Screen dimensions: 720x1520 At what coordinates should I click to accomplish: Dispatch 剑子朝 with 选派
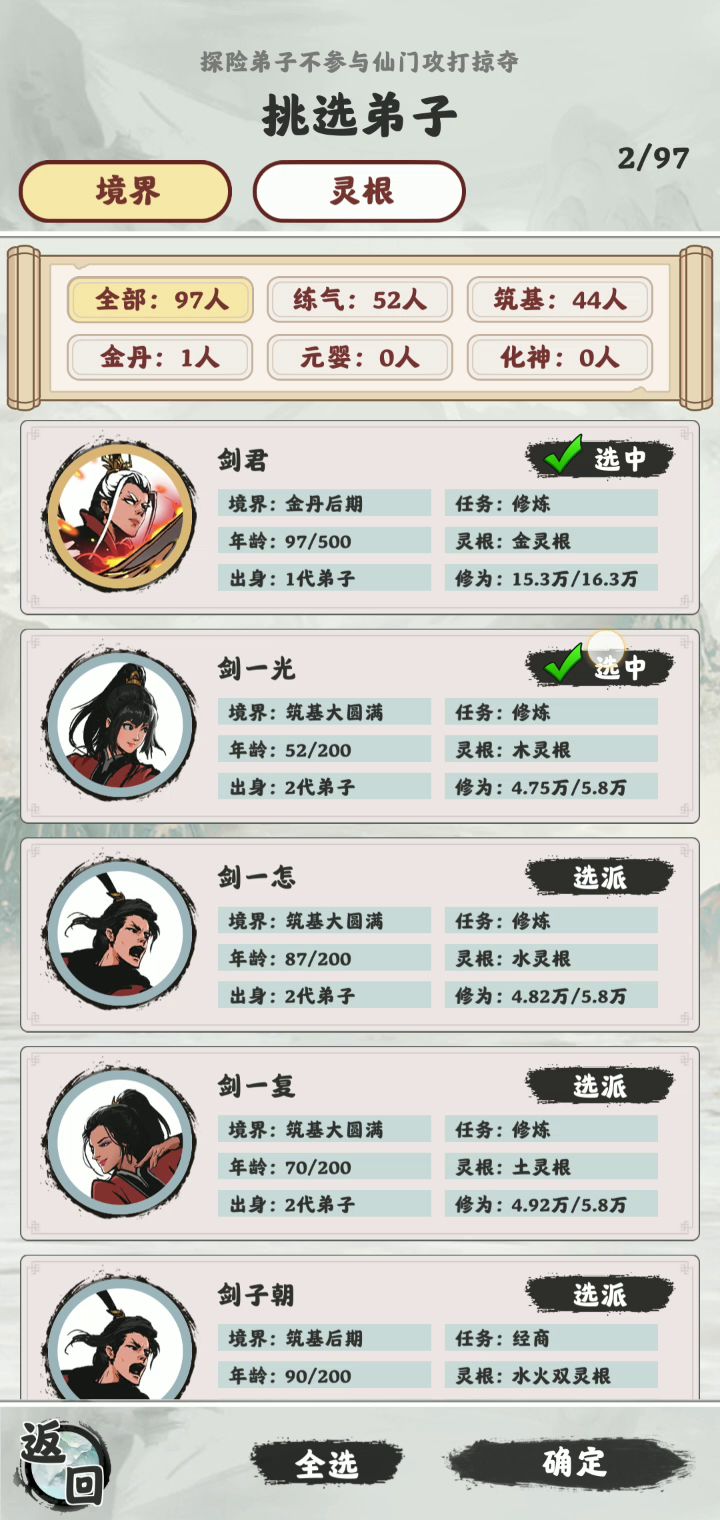point(600,1295)
